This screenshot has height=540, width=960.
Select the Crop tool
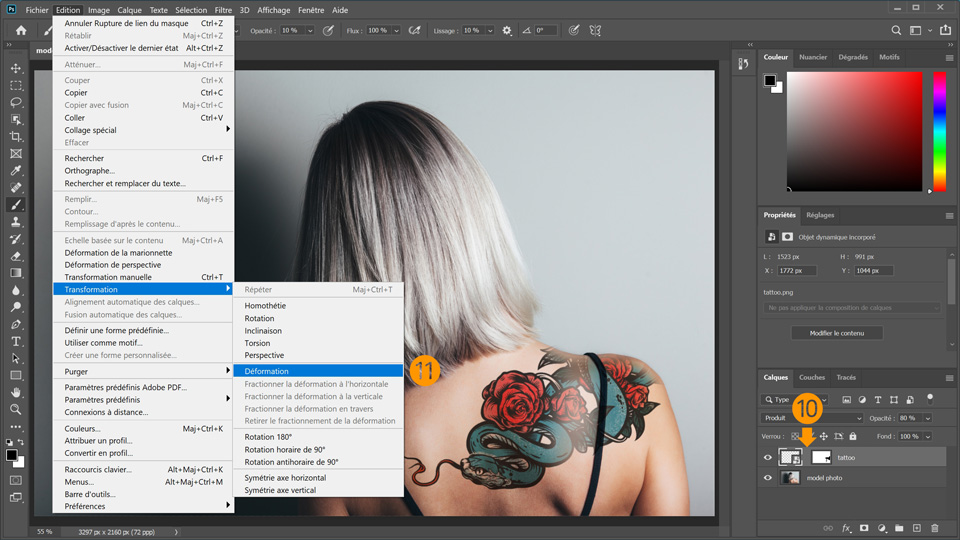[x=16, y=137]
